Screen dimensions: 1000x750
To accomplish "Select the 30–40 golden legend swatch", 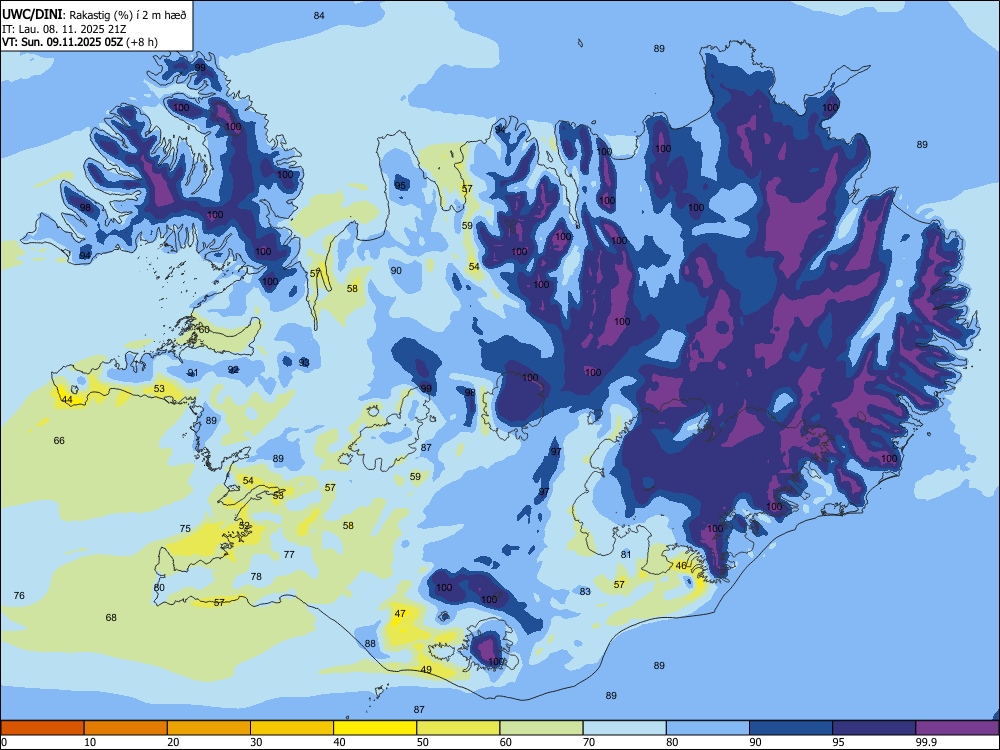I will coord(292,728).
